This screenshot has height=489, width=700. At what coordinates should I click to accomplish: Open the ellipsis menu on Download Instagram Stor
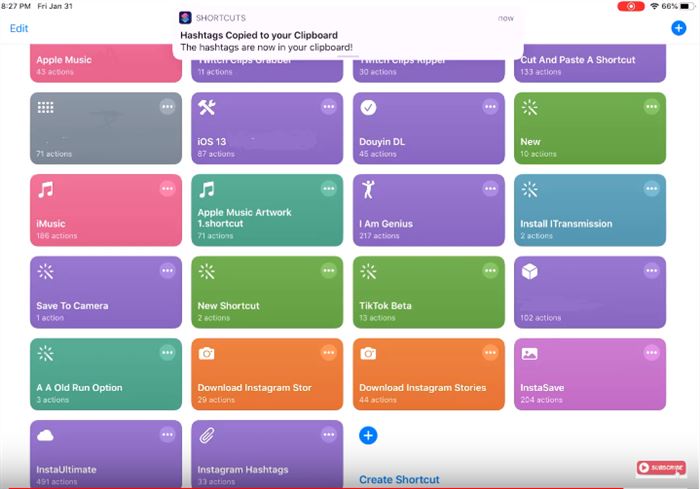(329, 352)
